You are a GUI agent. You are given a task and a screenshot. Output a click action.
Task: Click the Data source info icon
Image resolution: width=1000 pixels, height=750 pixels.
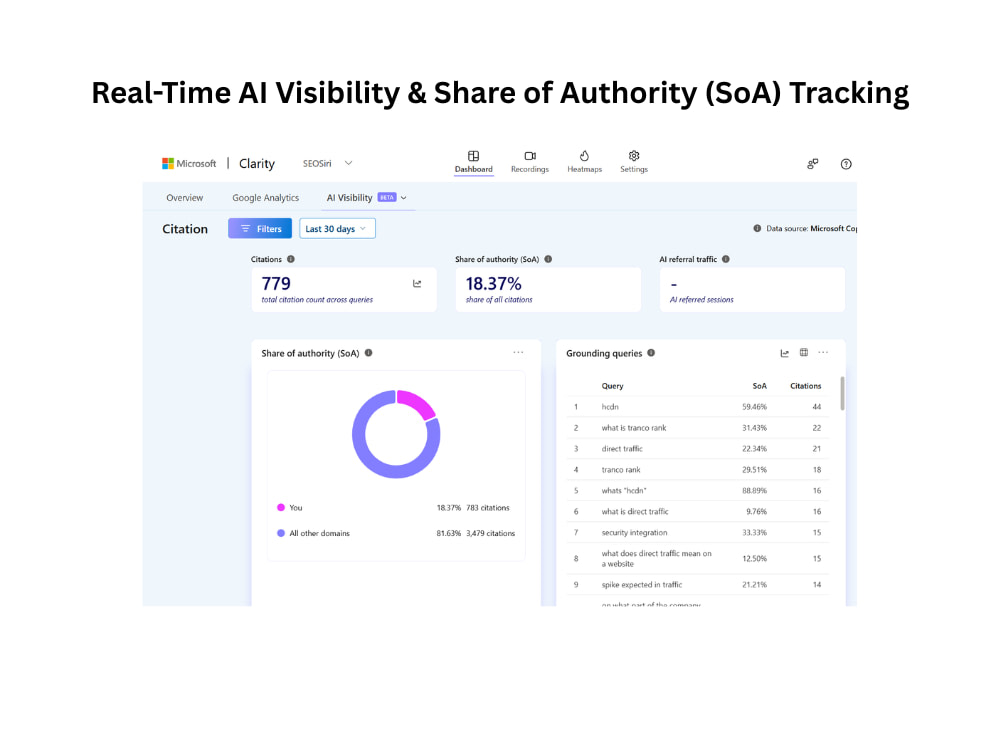click(x=757, y=228)
